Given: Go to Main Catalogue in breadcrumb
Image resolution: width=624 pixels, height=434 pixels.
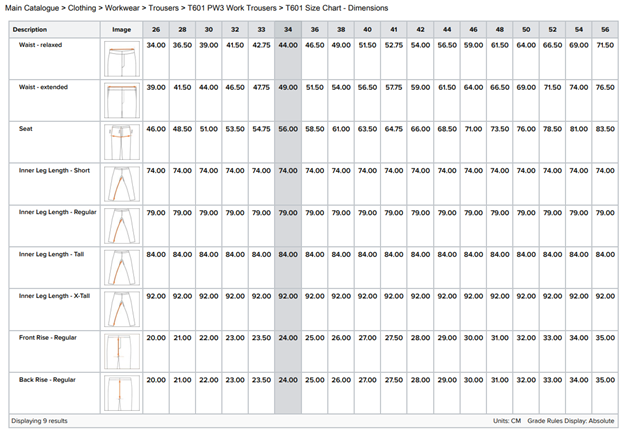Looking at the screenshot, I should [38, 8].
